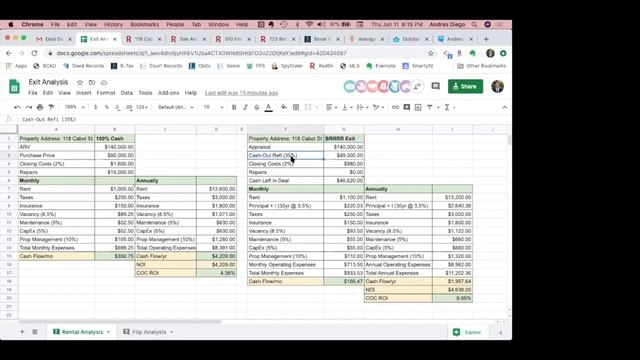Redo the last action
This screenshot has height=360, width=640.
pos(29,107)
